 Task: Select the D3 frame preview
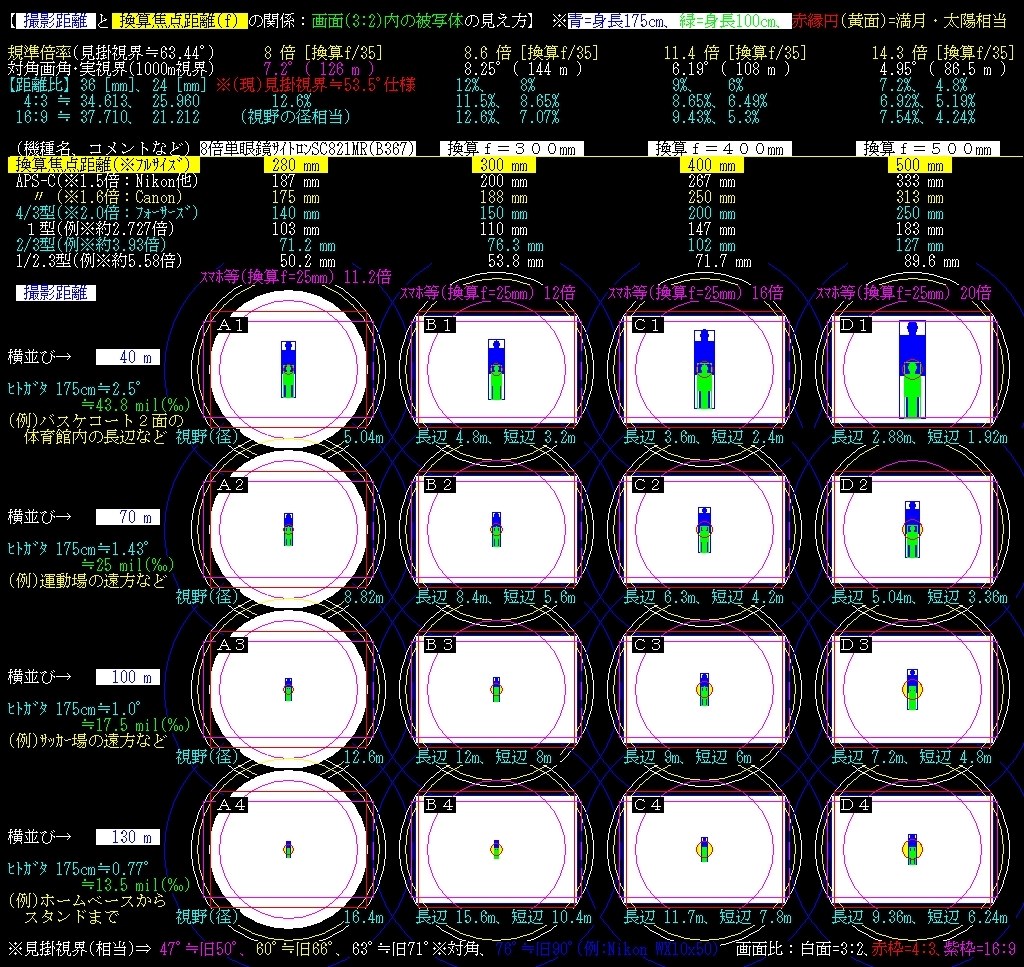point(912,689)
